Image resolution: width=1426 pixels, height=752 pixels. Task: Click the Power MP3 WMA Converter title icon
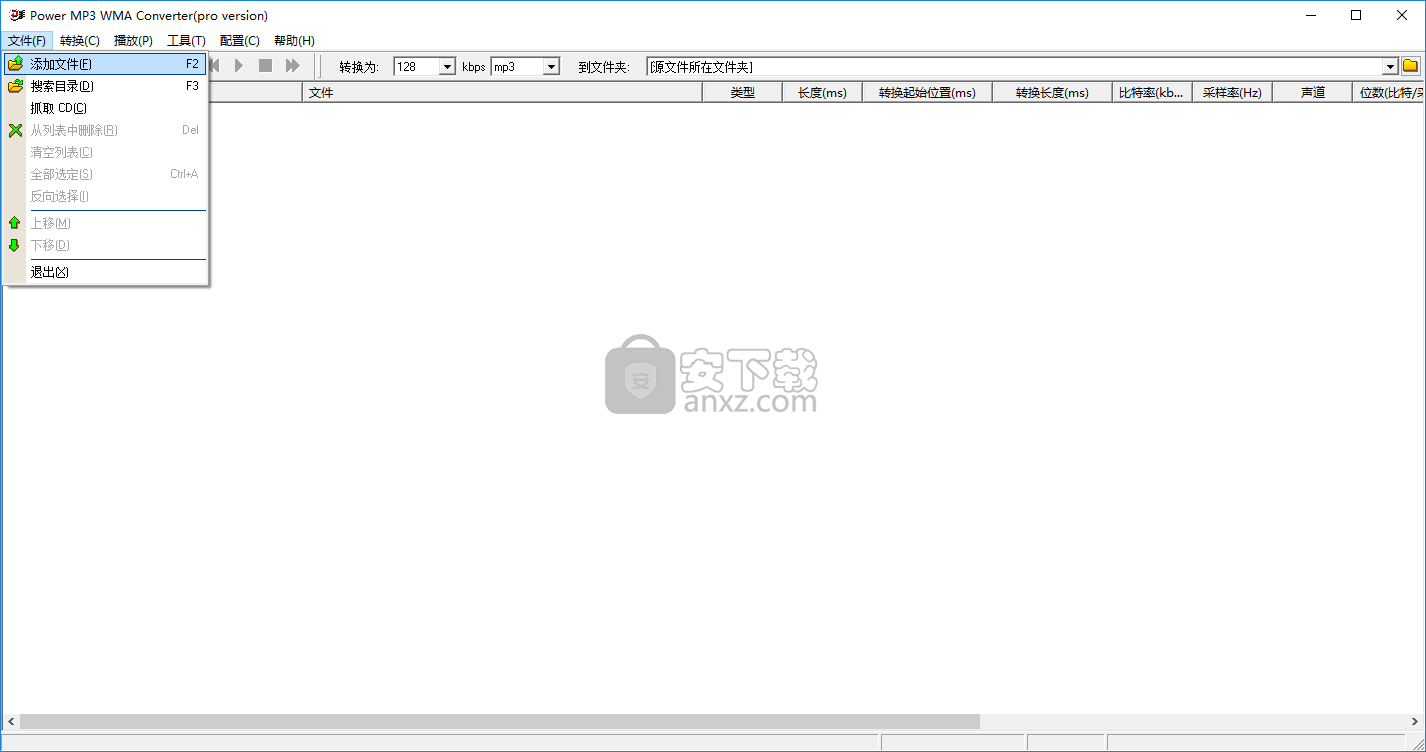[16, 15]
